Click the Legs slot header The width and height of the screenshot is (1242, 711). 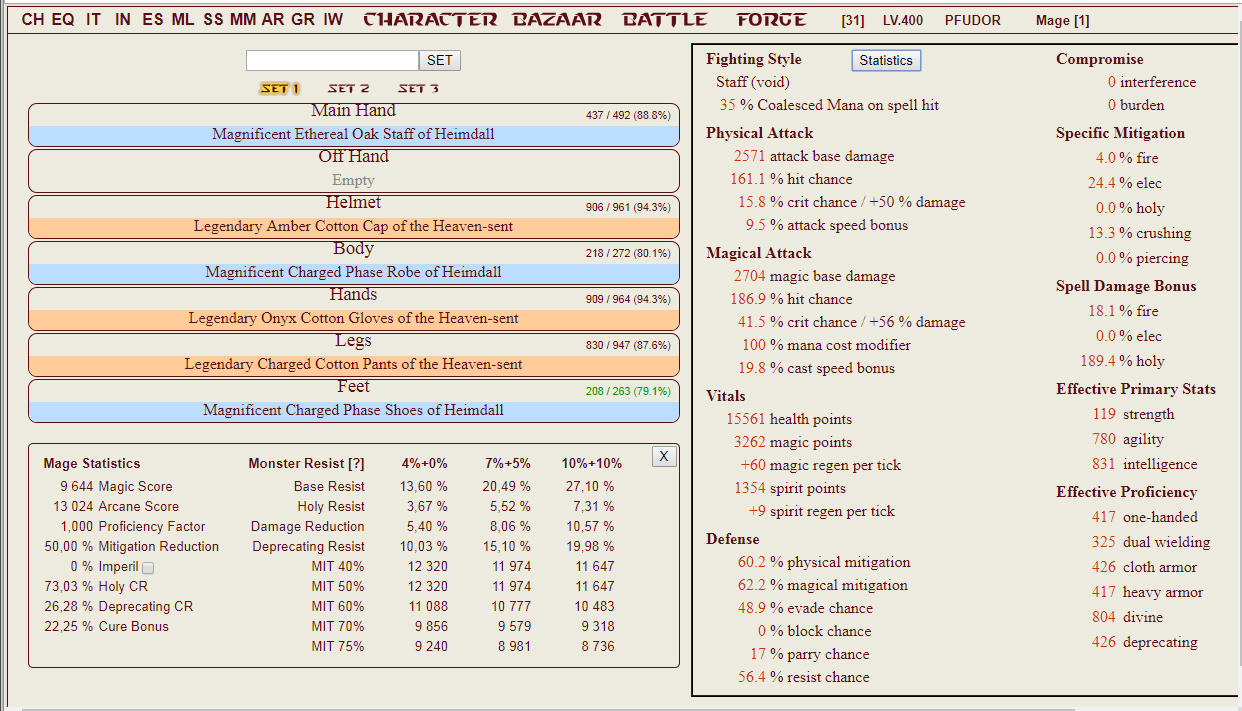[354, 341]
